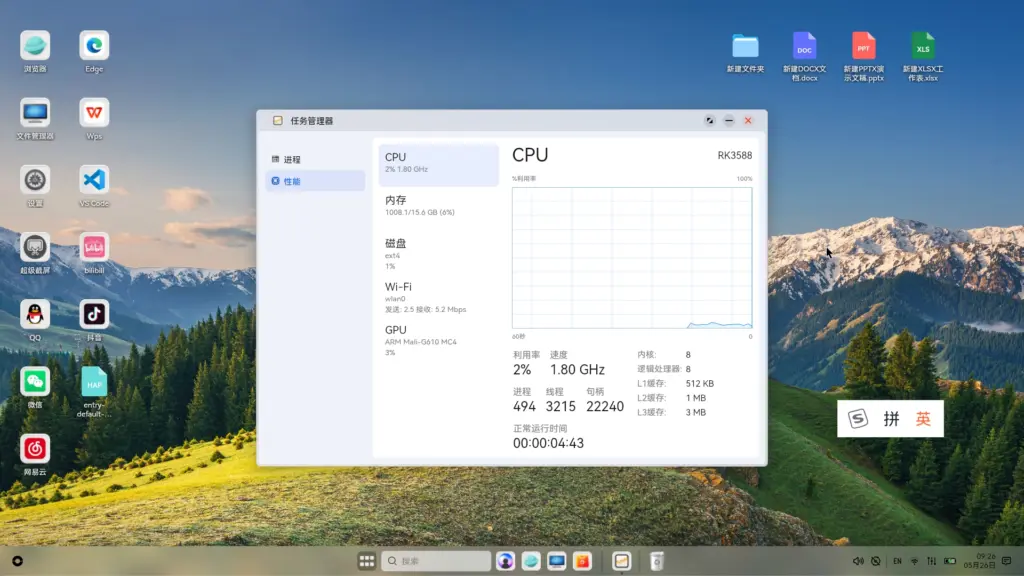Open the 微信 desktop icon
The image size is (1024, 576).
(x=35, y=381)
